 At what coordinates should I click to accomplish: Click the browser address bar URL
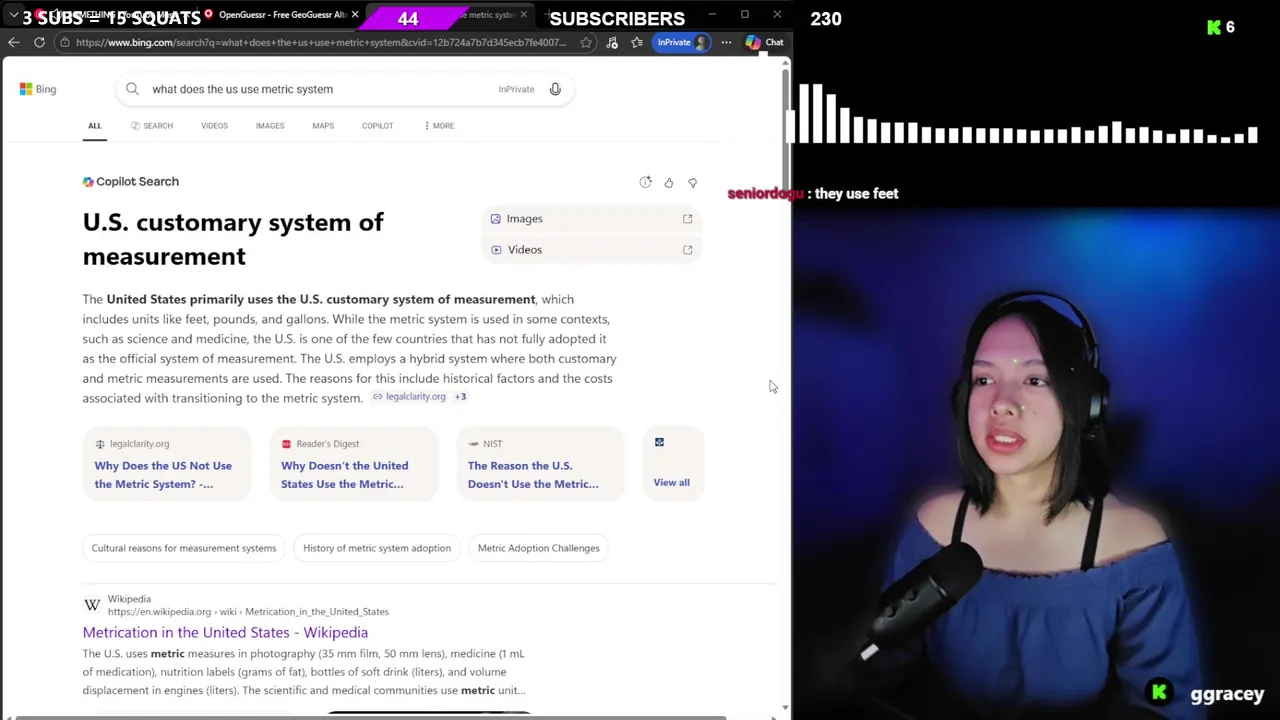pyautogui.click(x=320, y=42)
